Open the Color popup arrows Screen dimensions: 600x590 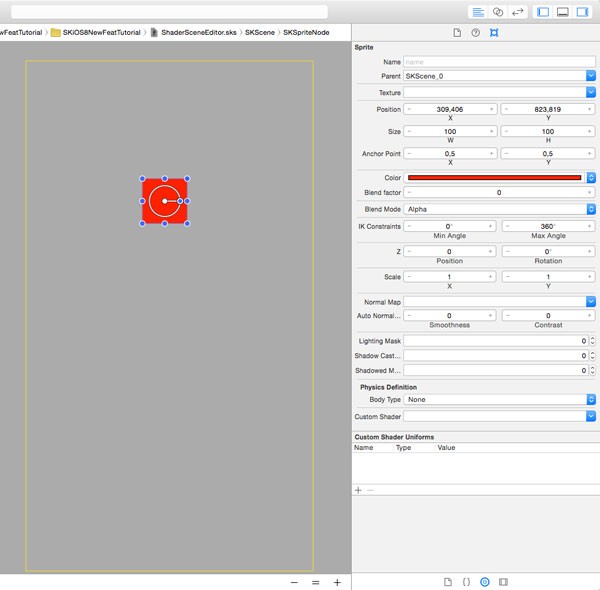(x=590, y=178)
